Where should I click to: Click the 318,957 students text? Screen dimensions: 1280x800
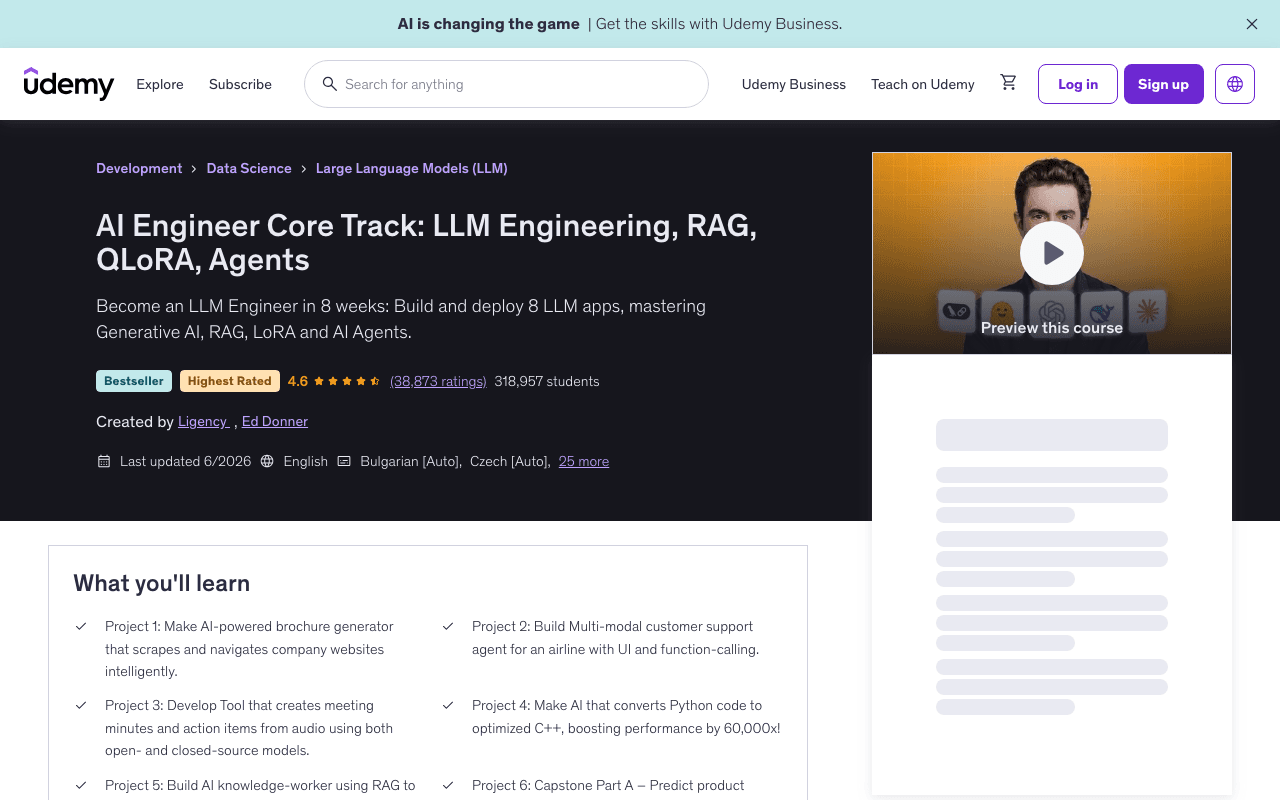pyautogui.click(x=547, y=381)
